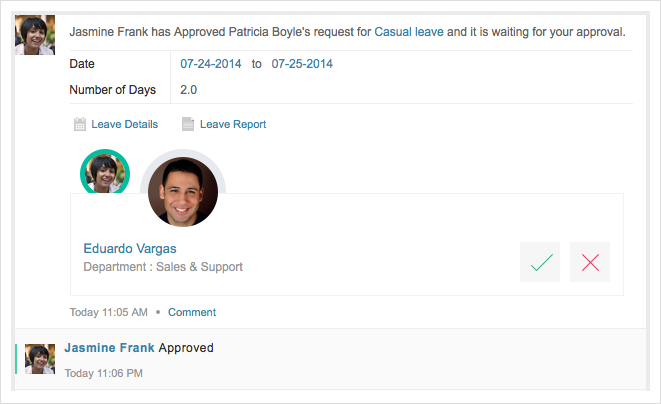Screen dimensions: 661x404
Task: Click the Today 11:06 PM timestamp
Action: pos(103,373)
